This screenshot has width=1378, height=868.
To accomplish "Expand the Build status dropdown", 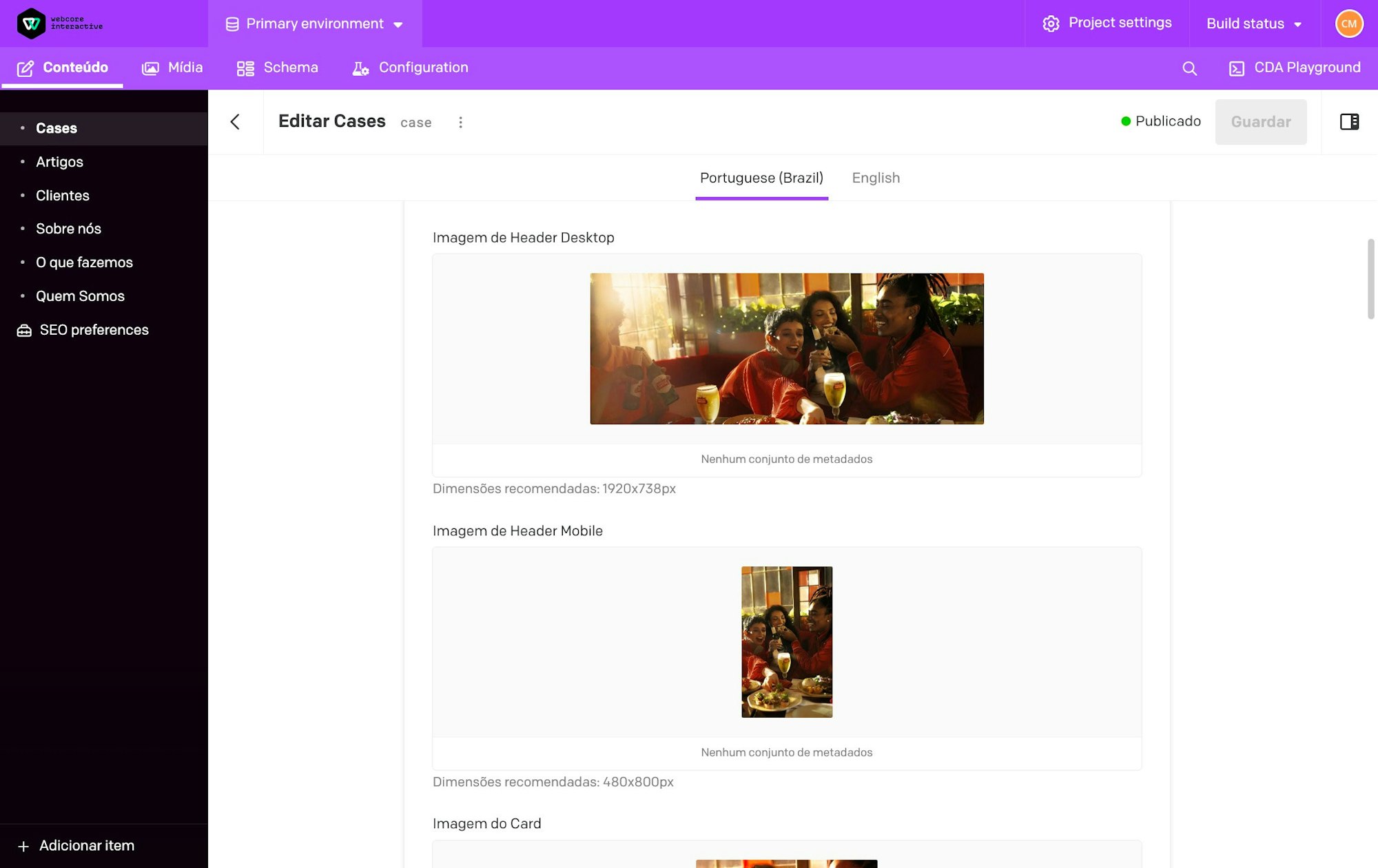I will click(1254, 23).
